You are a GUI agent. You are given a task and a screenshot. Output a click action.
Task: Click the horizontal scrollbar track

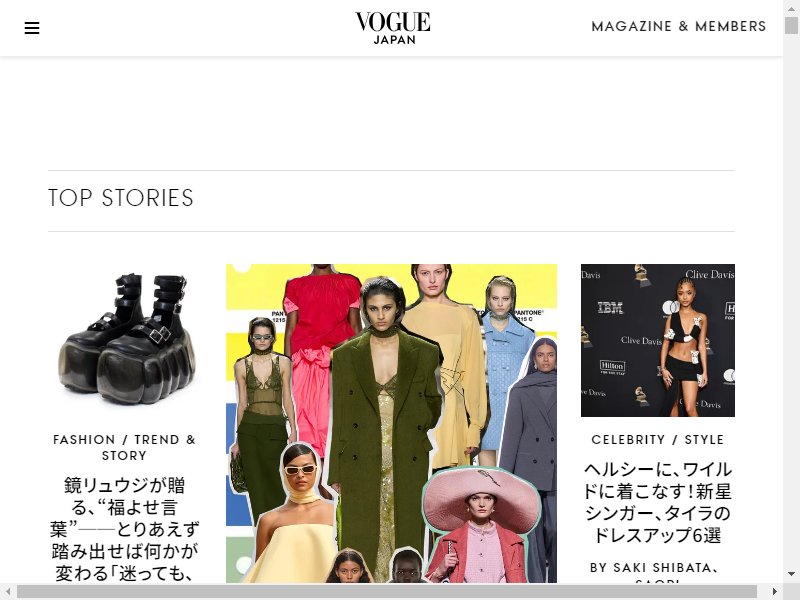(x=391, y=592)
